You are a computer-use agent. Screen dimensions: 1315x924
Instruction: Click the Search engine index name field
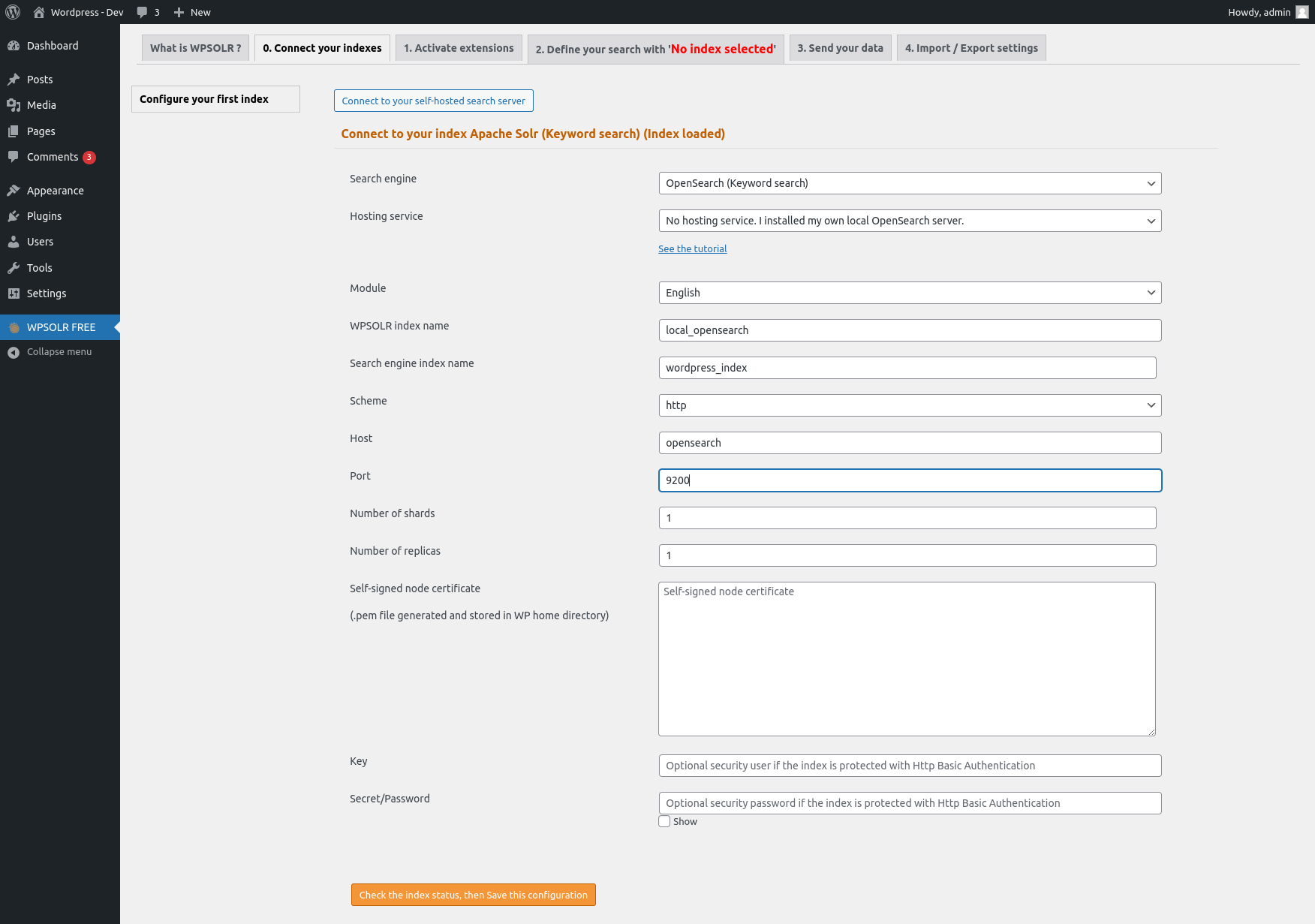pyautogui.click(x=907, y=368)
